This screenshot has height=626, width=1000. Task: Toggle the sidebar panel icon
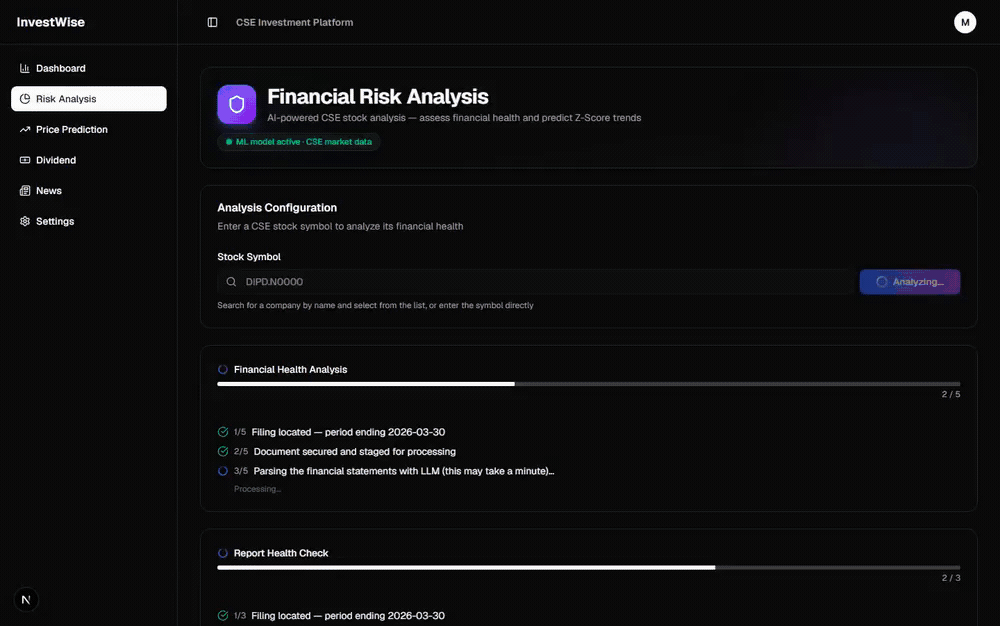(x=212, y=22)
